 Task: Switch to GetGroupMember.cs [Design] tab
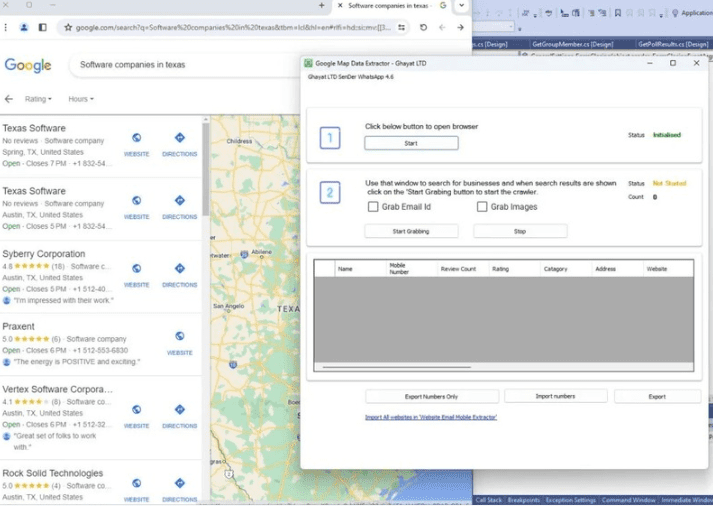[572, 44]
